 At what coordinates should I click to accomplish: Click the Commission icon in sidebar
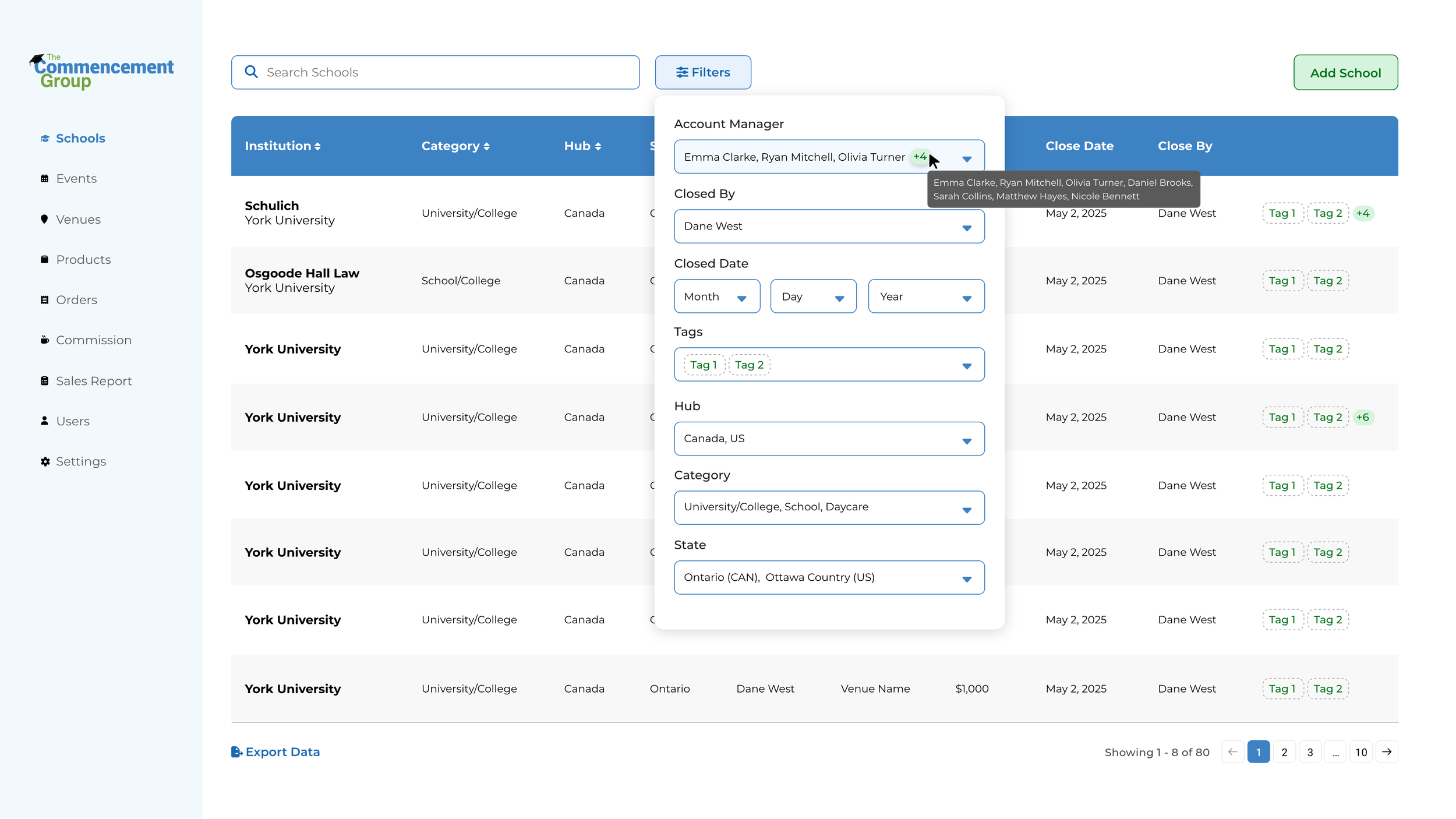click(44, 340)
